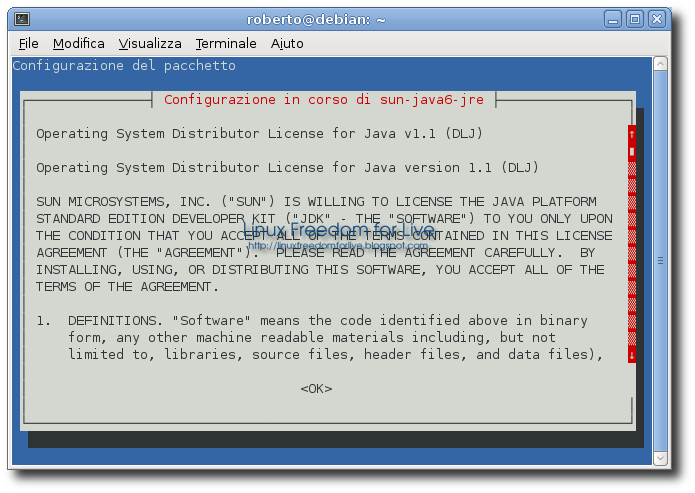Click the line starting 'limited to, libraries, source files'
The width and height of the screenshot is (695, 493).
pyautogui.click(x=336, y=355)
